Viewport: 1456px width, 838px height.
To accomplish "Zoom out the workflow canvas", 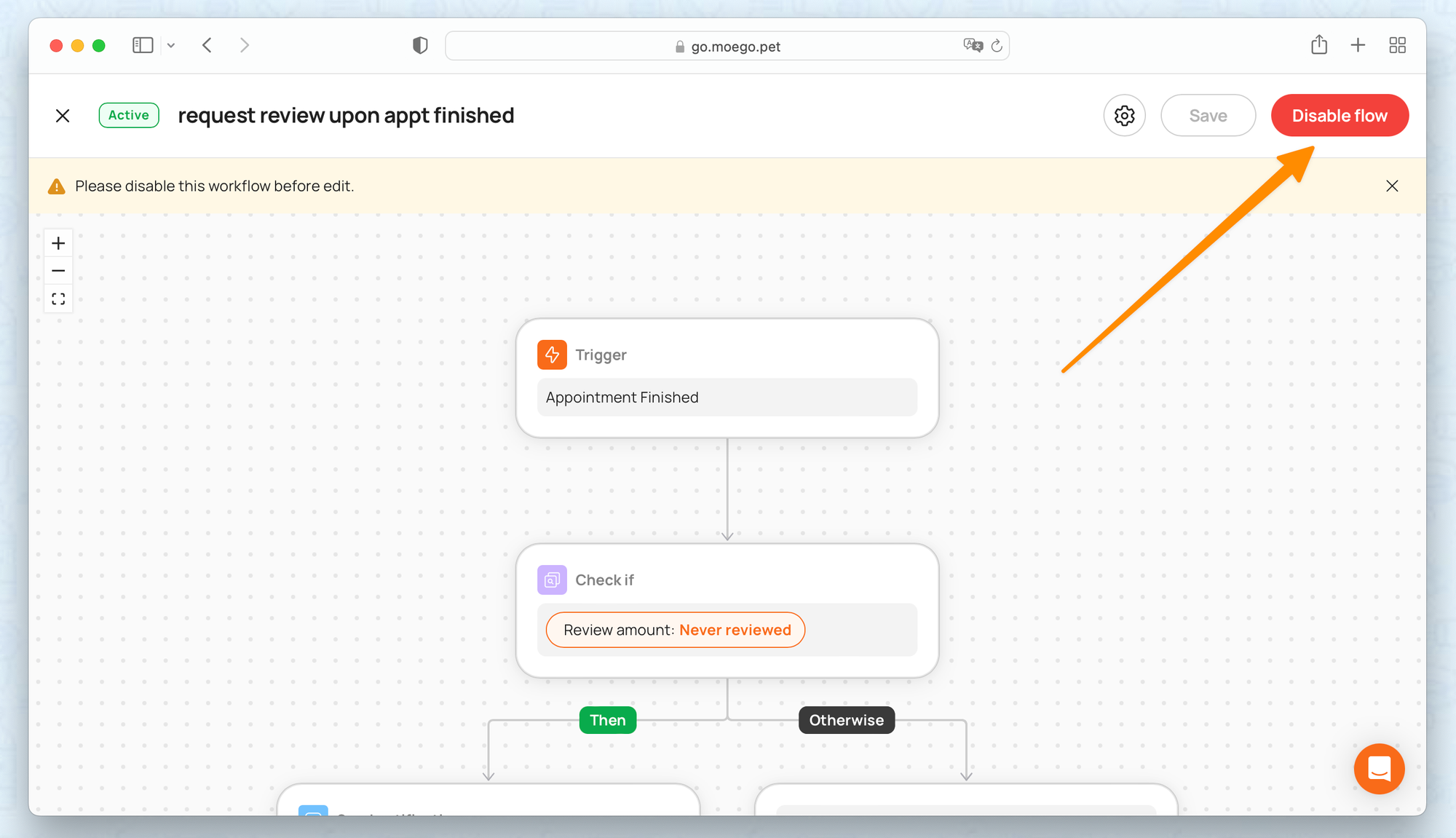I will point(58,271).
